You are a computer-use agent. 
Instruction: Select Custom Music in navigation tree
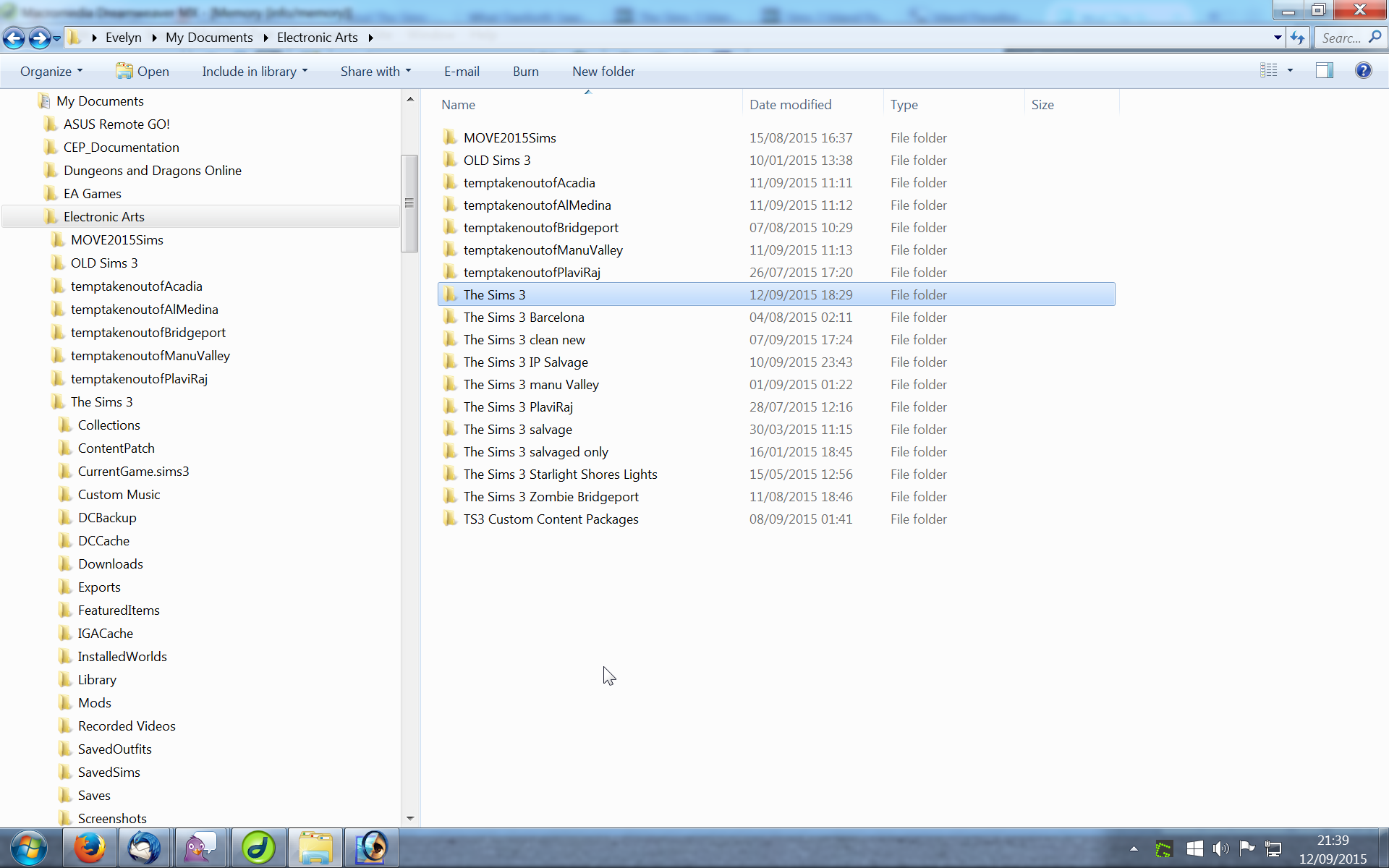[119, 494]
